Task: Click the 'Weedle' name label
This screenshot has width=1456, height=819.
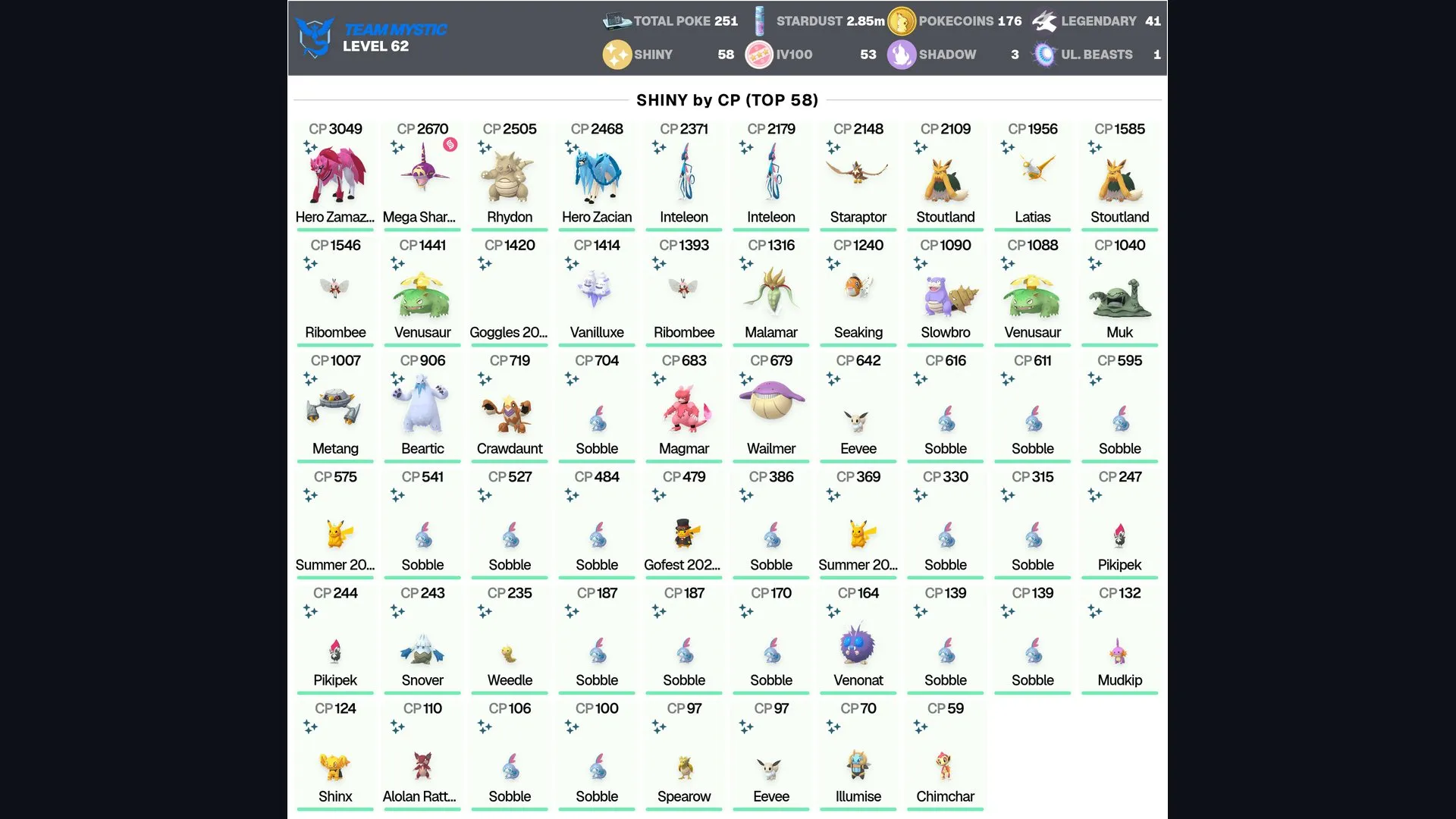Action: [x=510, y=680]
